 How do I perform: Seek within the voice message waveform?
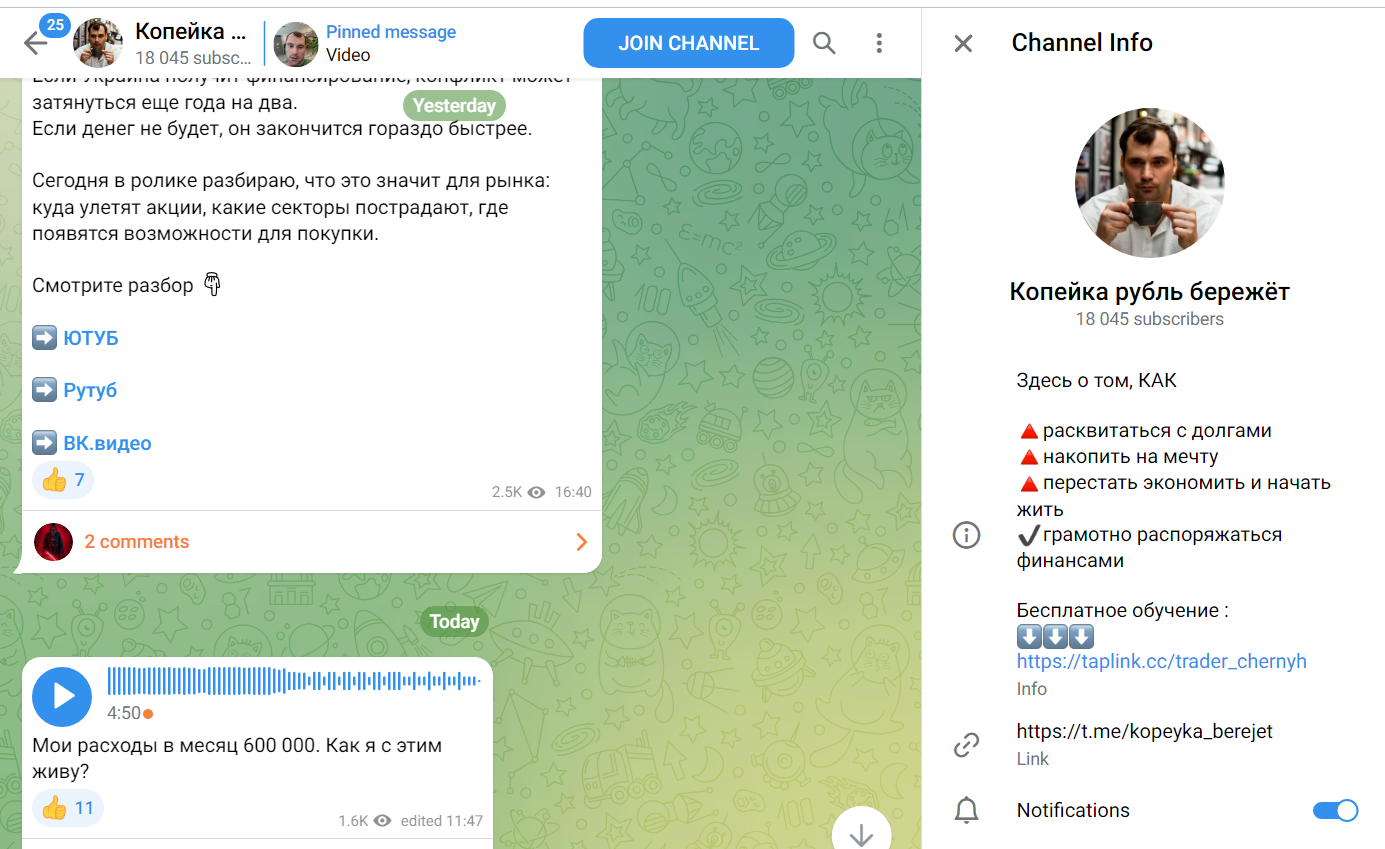point(293,681)
